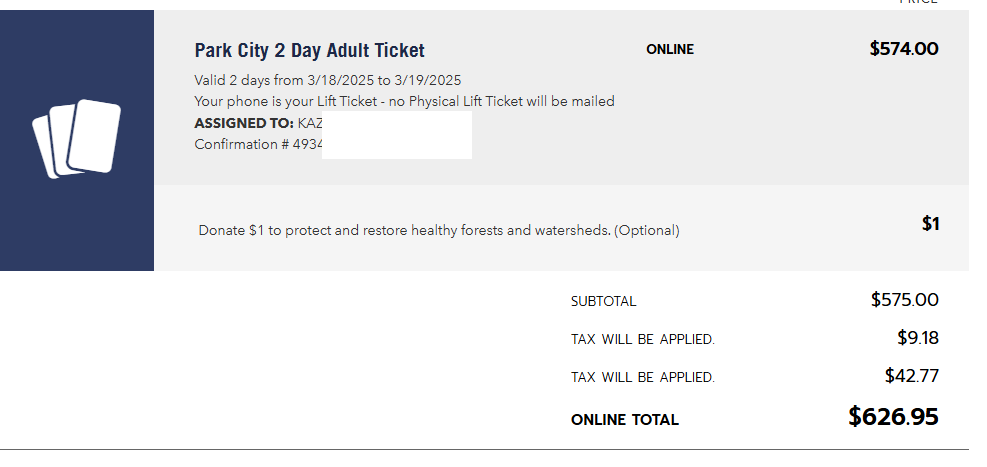Click the Confirmation # line
The width and height of the screenshot is (987, 467).
259,144
